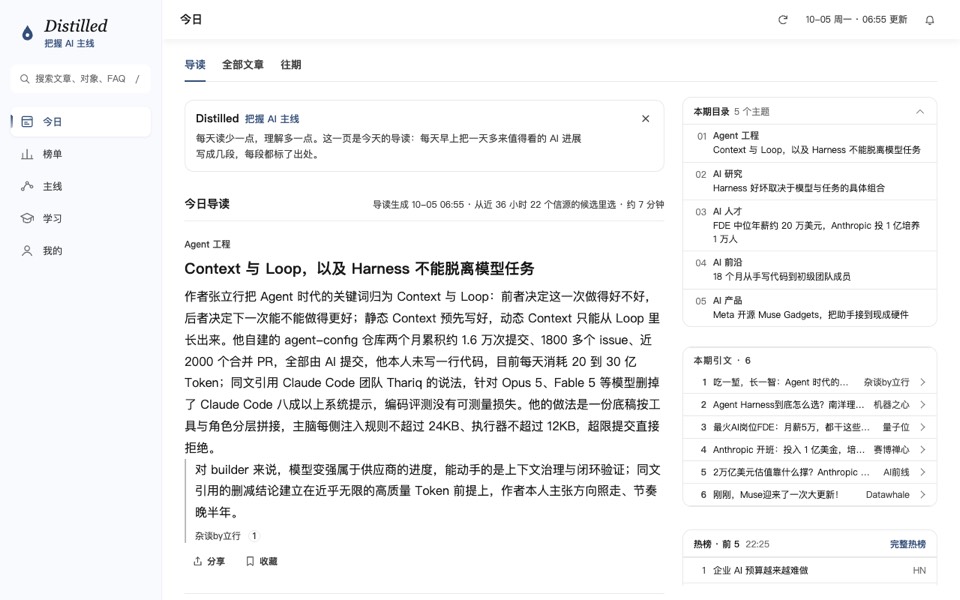Image resolution: width=960 pixels, height=600 pixels.
Task: Open citation 6 chevron Datawhale
Action: (923, 495)
